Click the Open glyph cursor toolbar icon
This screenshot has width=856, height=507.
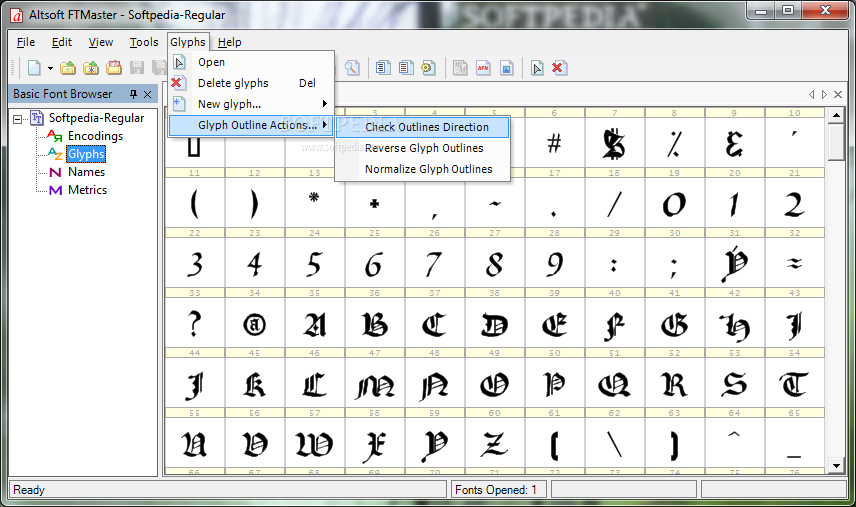[x=537, y=68]
